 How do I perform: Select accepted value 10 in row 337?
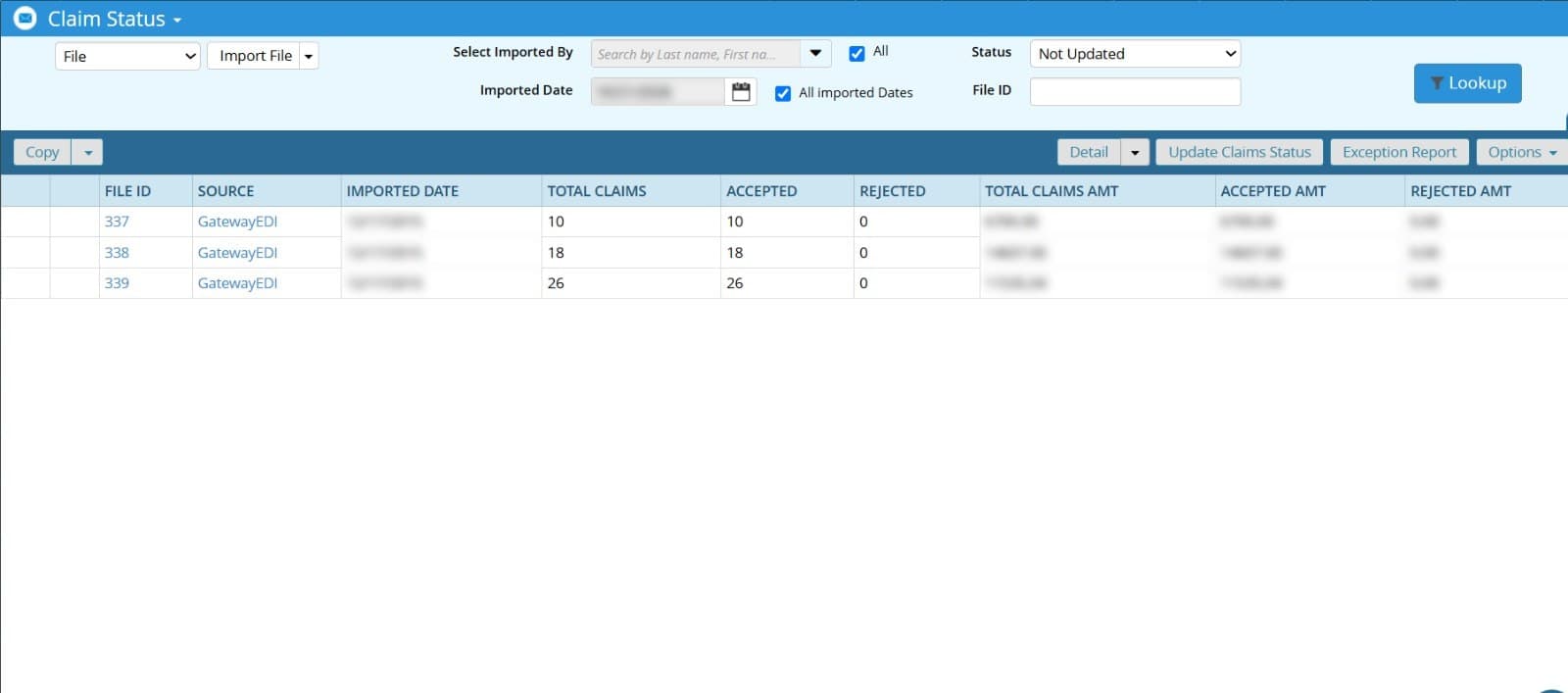coord(735,222)
